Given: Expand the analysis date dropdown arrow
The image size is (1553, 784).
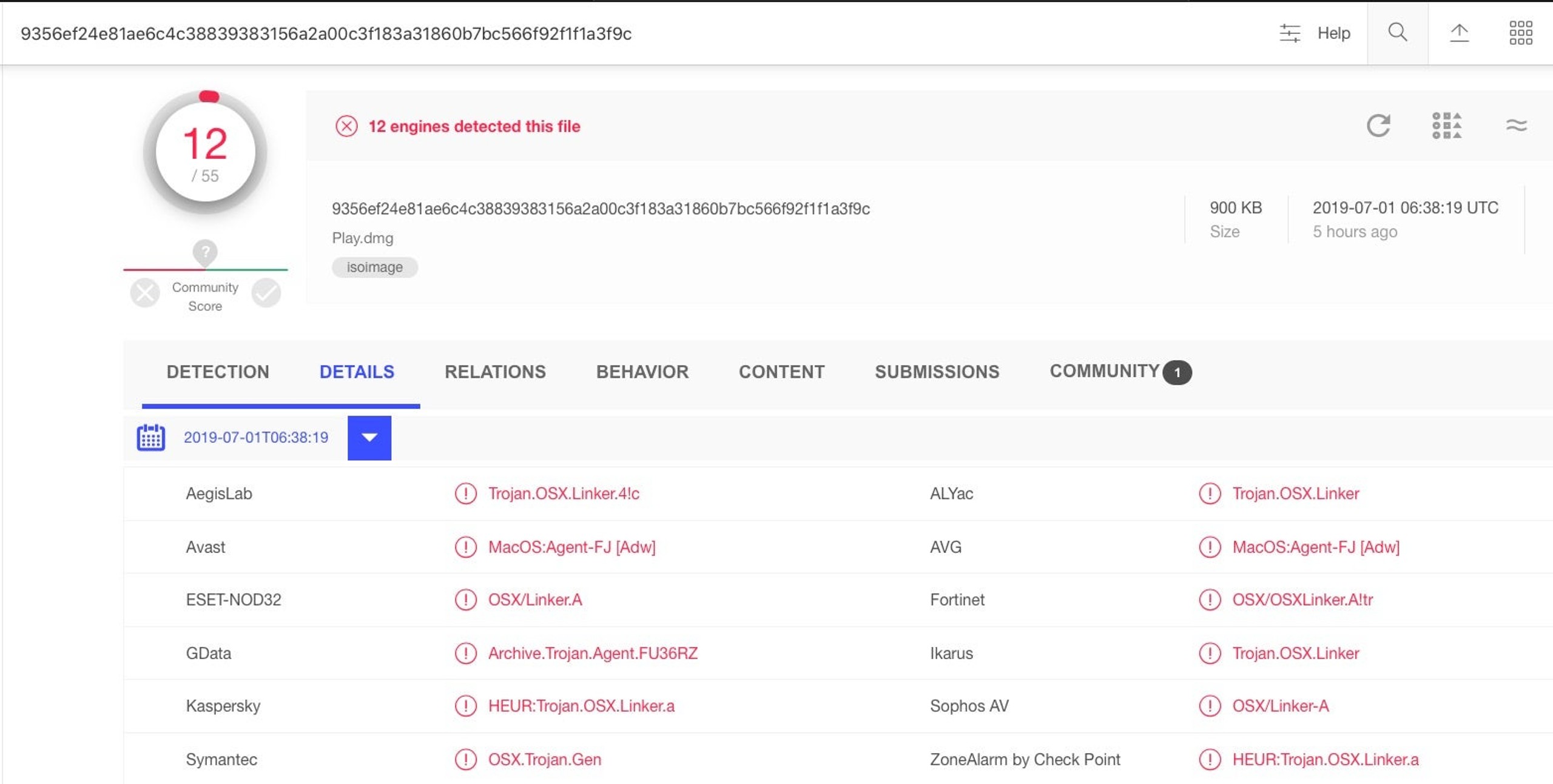Looking at the screenshot, I should tap(369, 438).
